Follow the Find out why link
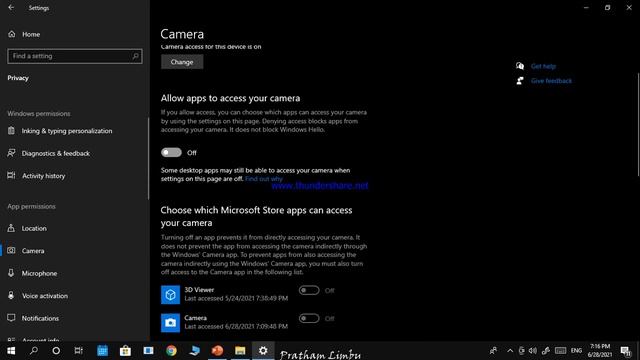The image size is (640, 360). click(x=264, y=179)
